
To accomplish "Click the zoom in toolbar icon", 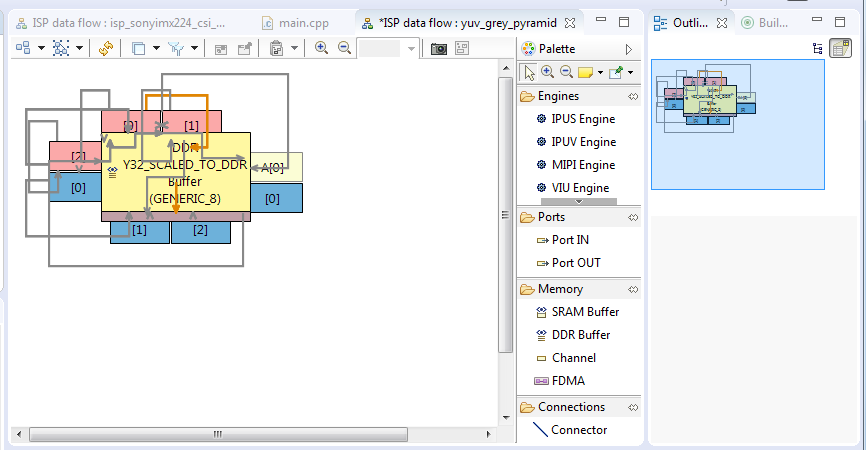I will coord(321,48).
